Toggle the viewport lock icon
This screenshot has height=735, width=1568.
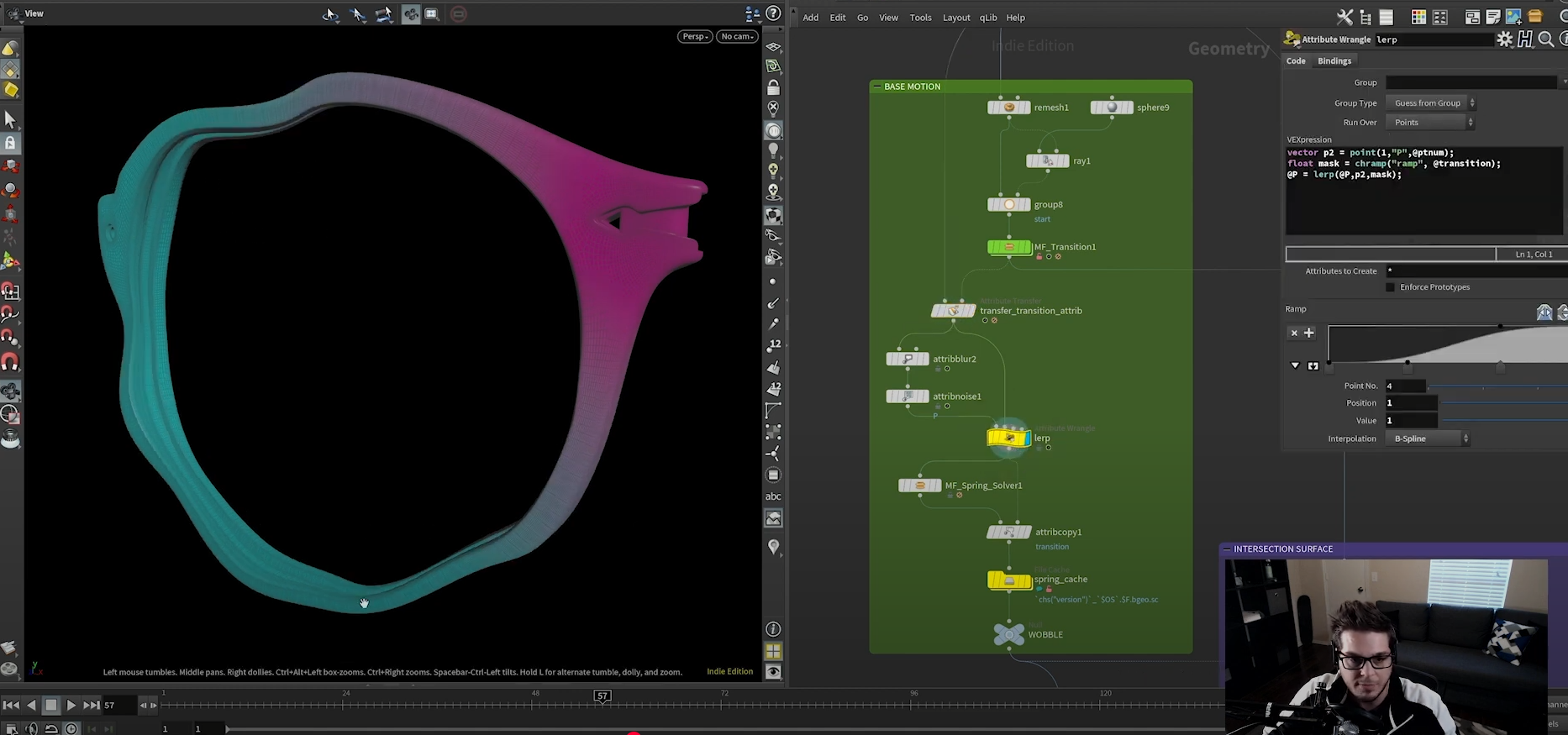pyautogui.click(x=773, y=87)
